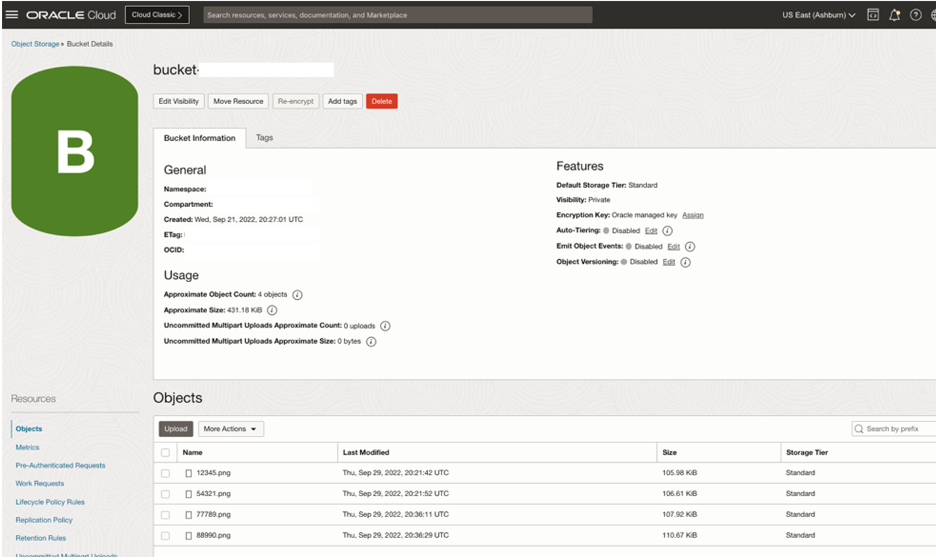
Task: Open the help question mark icon
Action: (x=914, y=15)
